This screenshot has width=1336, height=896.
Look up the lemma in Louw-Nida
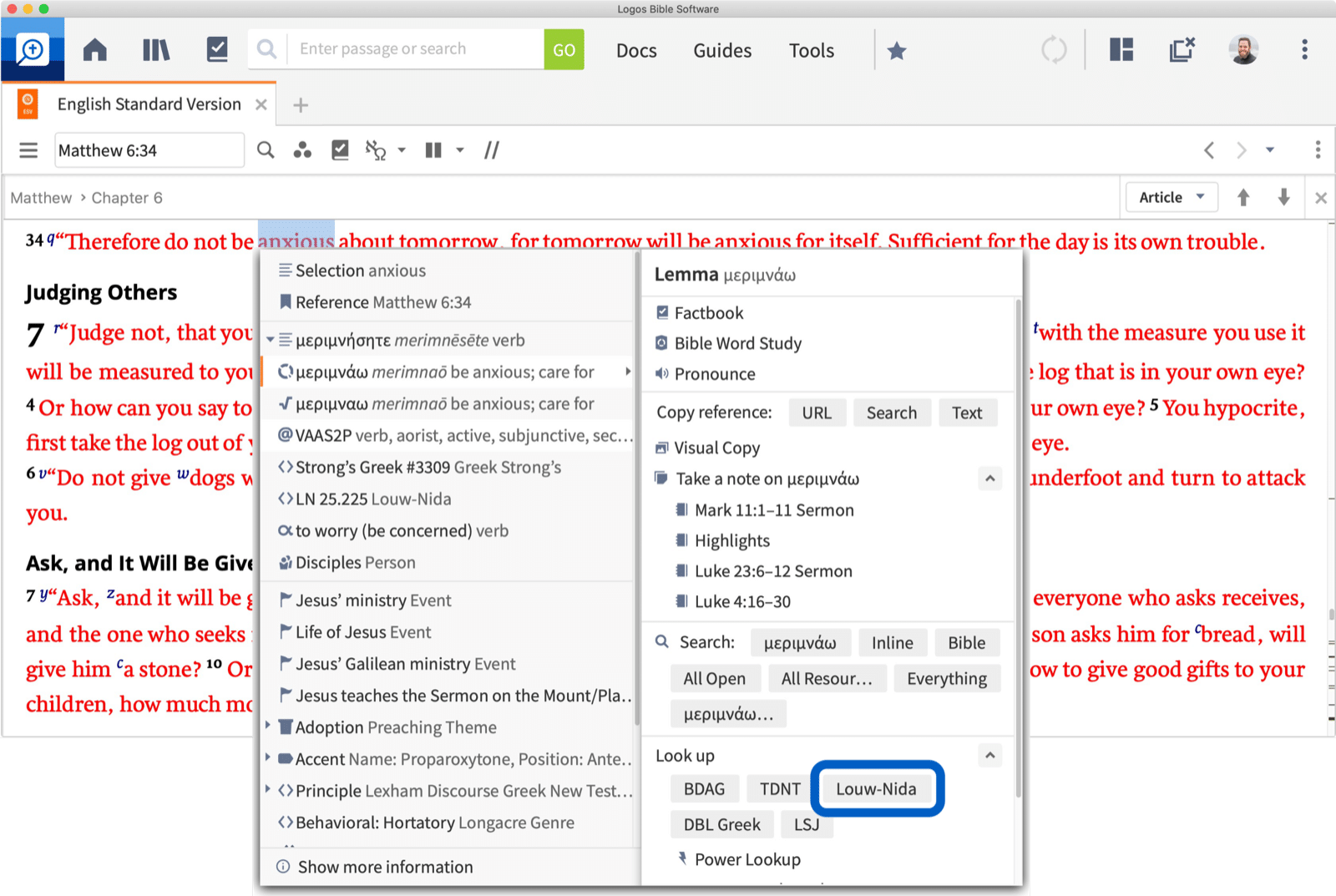tap(876, 789)
